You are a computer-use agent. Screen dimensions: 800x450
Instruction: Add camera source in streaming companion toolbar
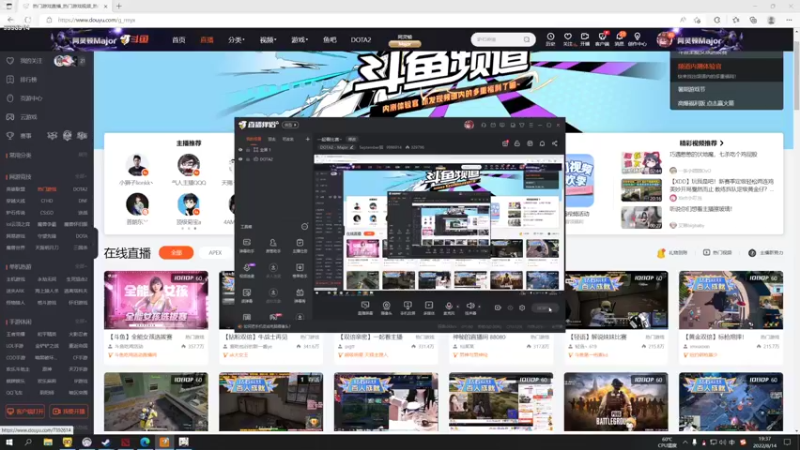pyautogui.click(x=386, y=305)
